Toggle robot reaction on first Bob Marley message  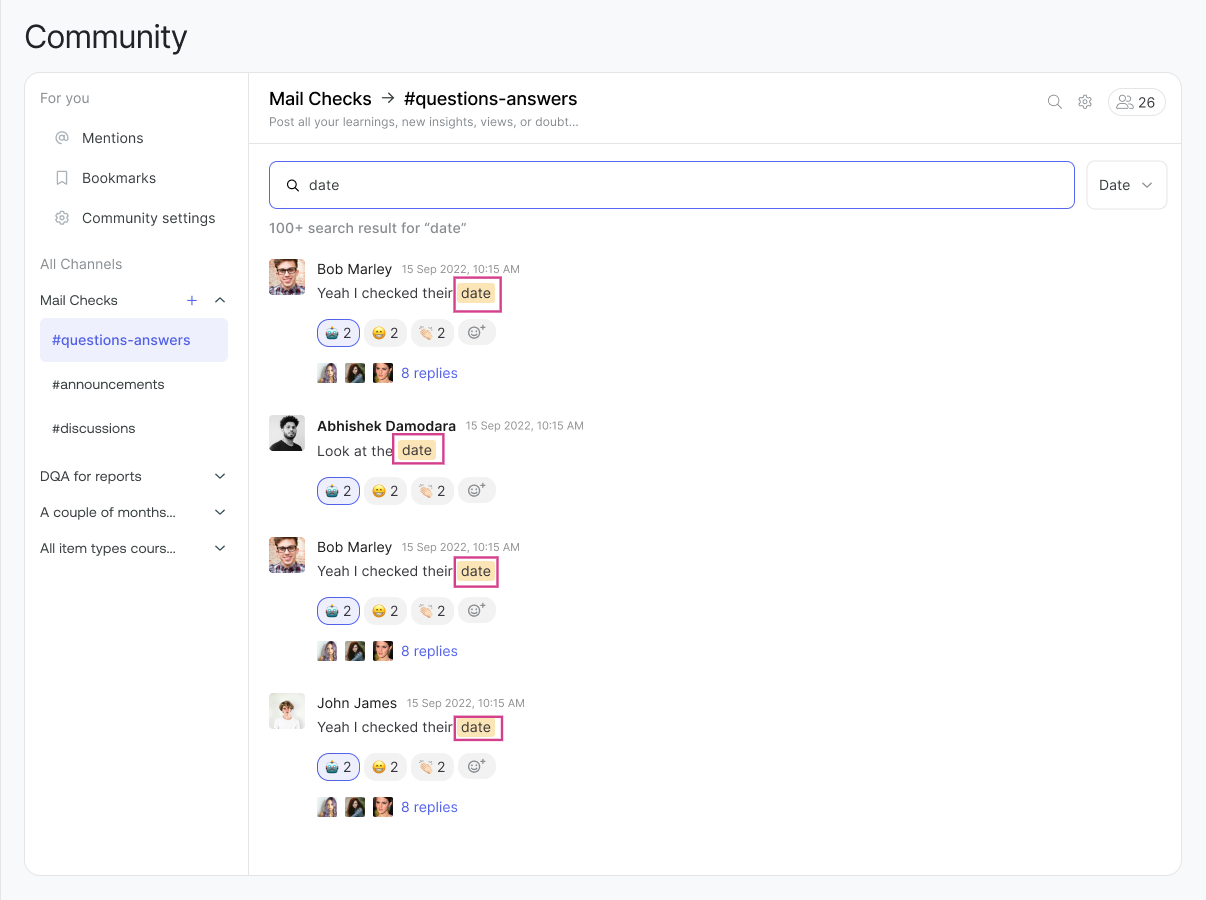[x=338, y=333]
